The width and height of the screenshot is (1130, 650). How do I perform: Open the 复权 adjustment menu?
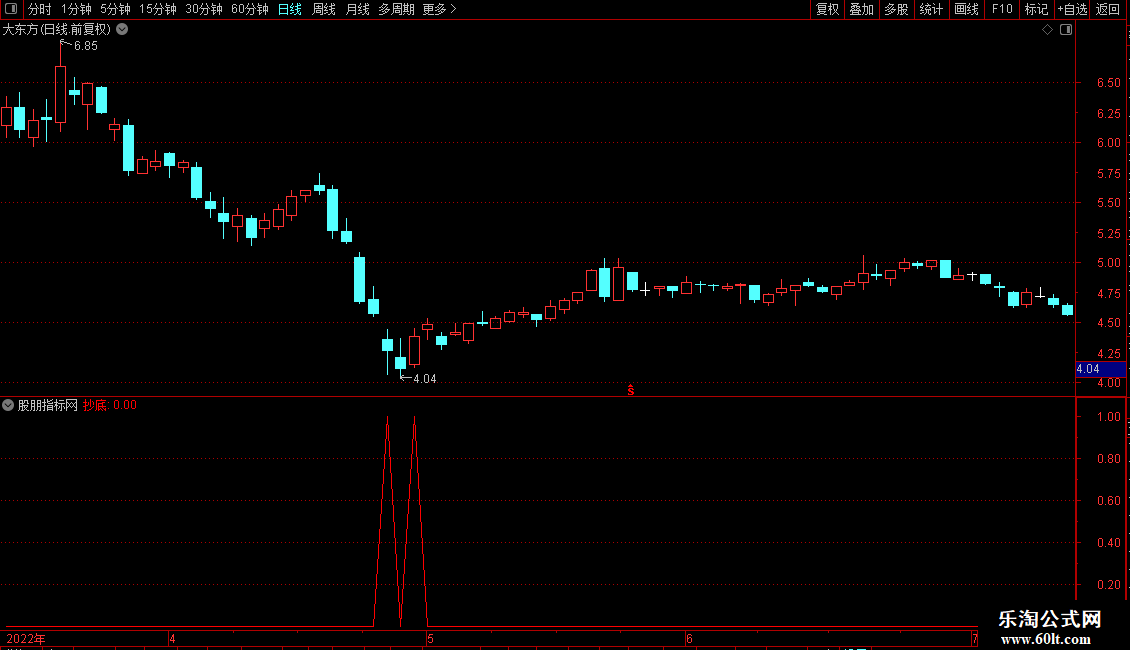pos(827,9)
